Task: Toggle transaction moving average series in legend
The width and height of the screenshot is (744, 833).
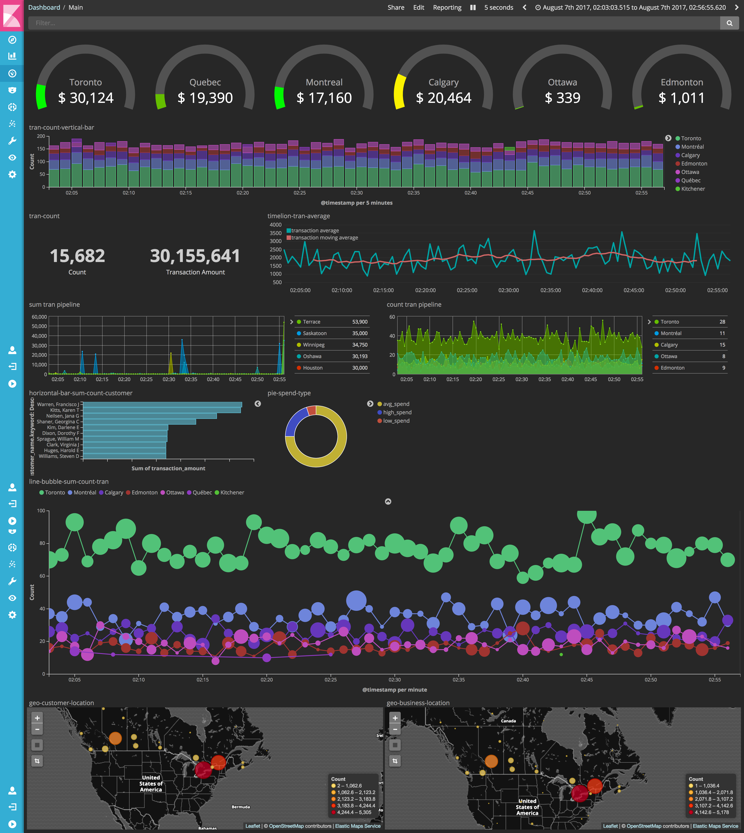Action: (x=323, y=237)
